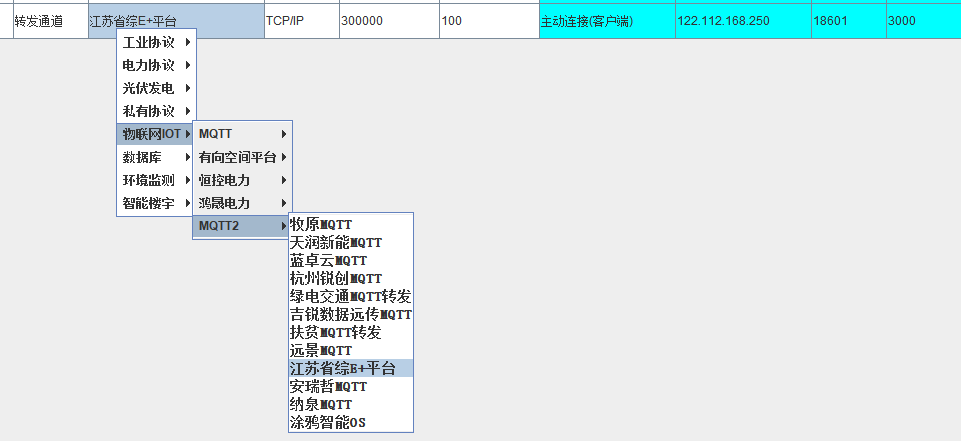The width and height of the screenshot is (961, 441).
Task: Choose 牧原MQTT protocol
Action: click(351, 224)
